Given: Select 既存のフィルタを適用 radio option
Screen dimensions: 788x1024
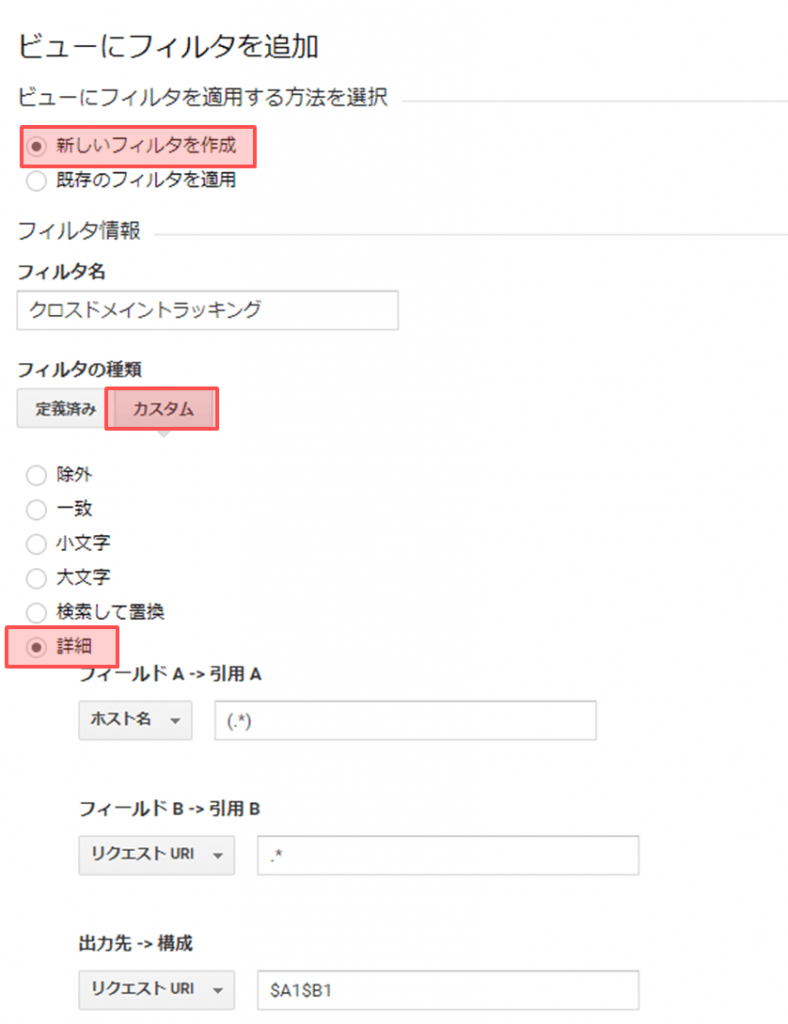Looking at the screenshot, I should (37, 181).
